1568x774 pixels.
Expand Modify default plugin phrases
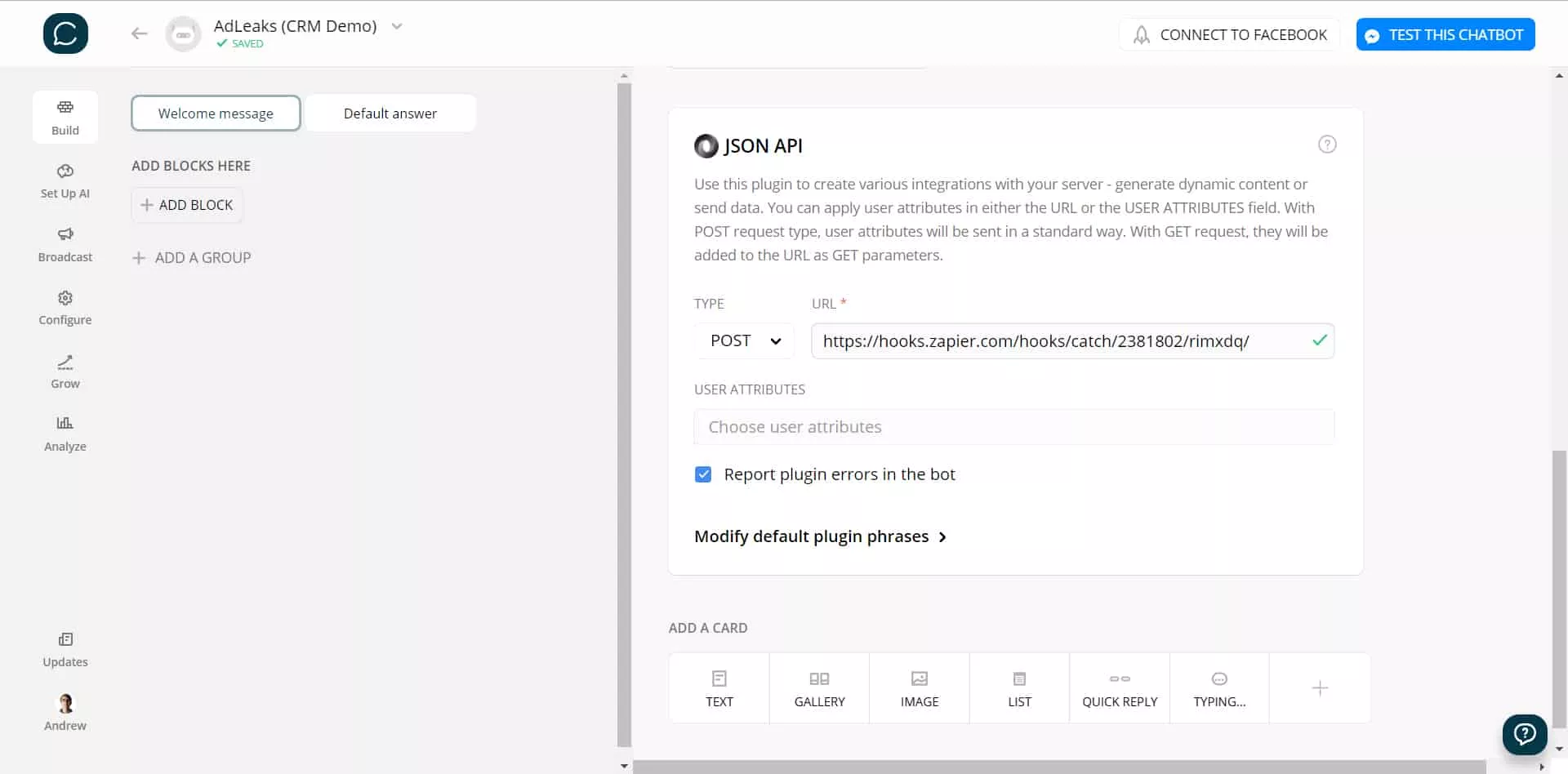coord(820,536)
